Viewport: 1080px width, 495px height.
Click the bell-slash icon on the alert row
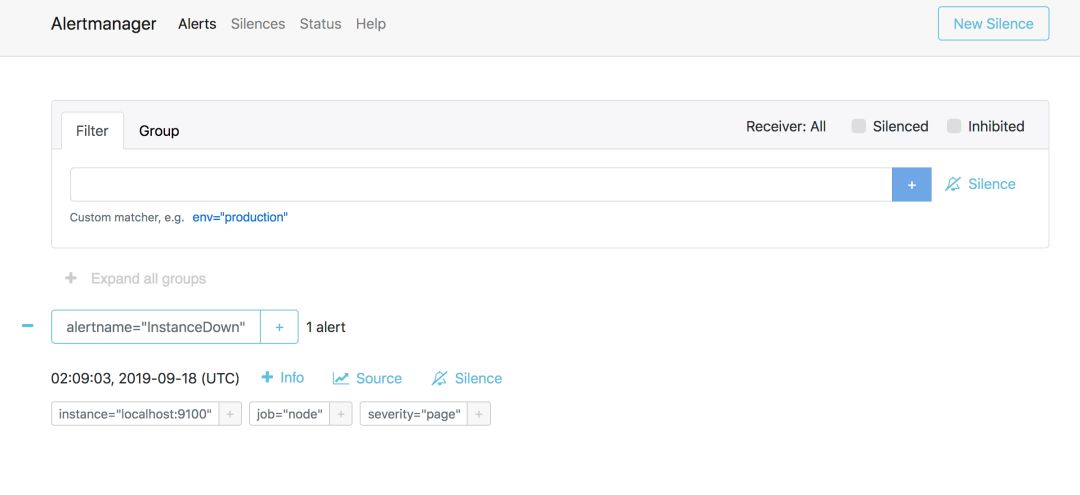tap(440, 378)
